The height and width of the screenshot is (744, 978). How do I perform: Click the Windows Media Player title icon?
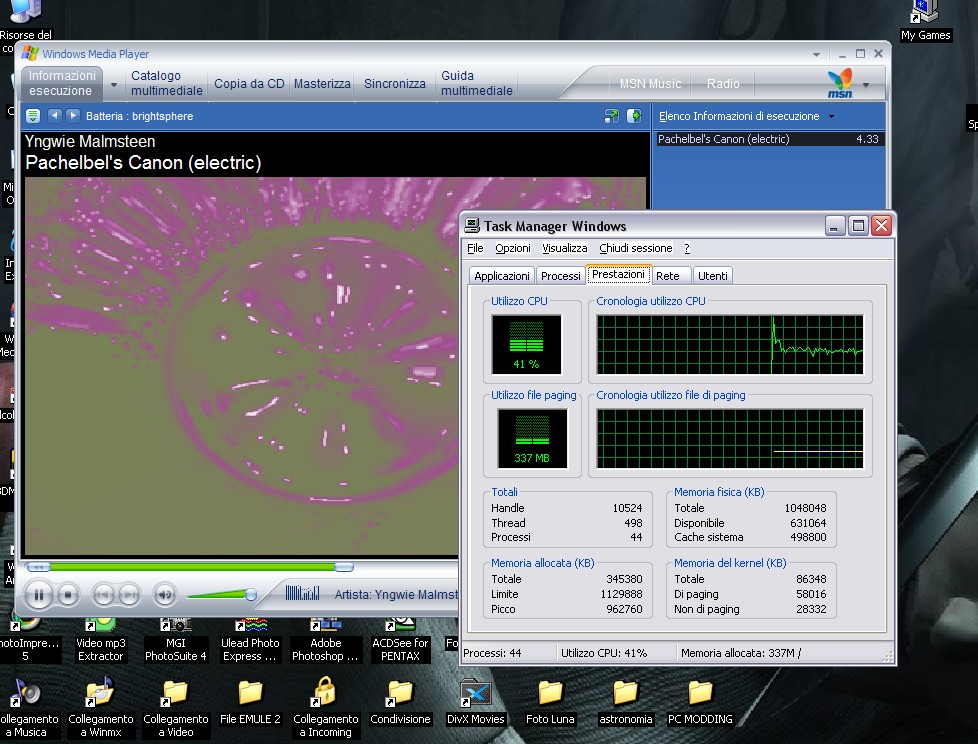tap(30, 54)
